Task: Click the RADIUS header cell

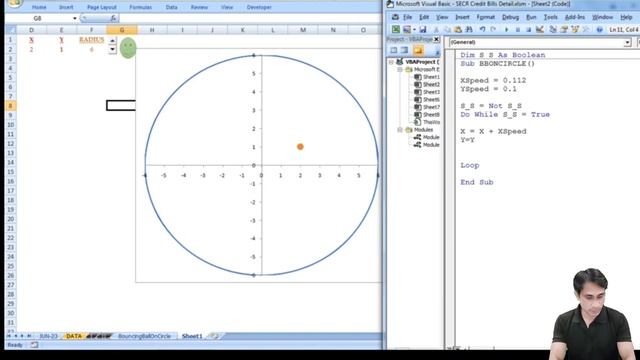Action: click(91, 40)
